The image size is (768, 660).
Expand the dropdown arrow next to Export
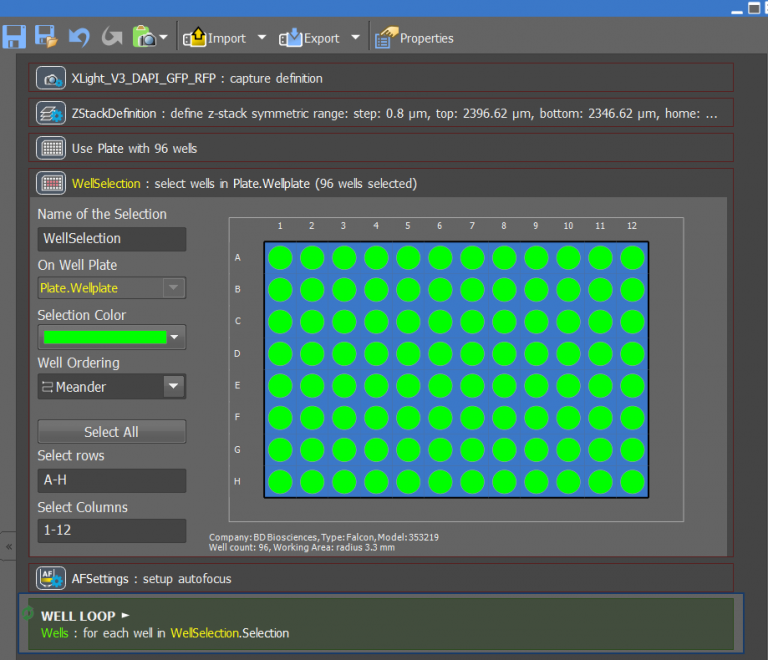click(355, 38)
